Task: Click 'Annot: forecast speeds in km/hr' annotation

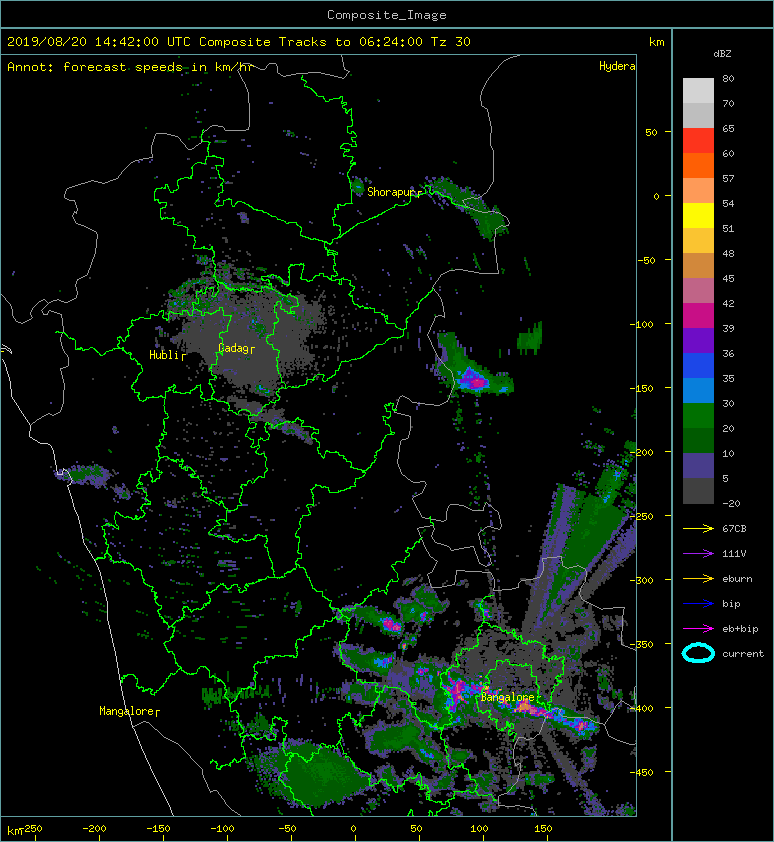Action: [130, 67]
